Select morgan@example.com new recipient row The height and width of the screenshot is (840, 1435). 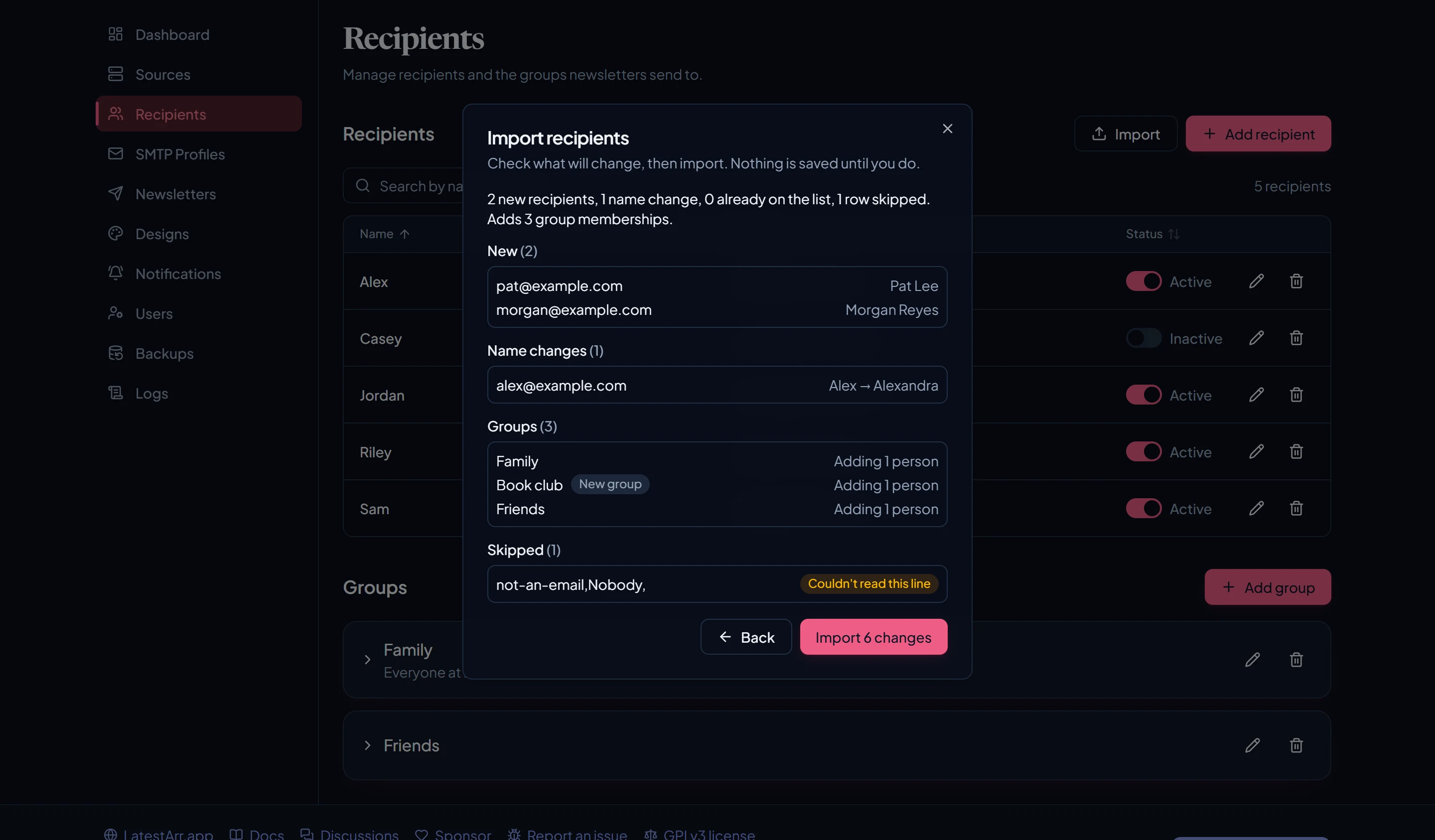[717, 310]
